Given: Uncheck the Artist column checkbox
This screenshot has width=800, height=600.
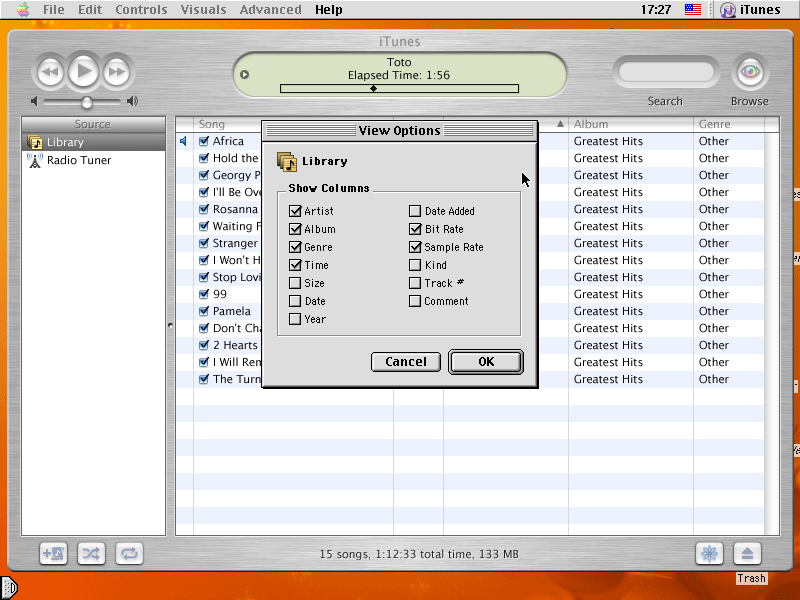Looking at the screenshot, I should click(295, 211).
